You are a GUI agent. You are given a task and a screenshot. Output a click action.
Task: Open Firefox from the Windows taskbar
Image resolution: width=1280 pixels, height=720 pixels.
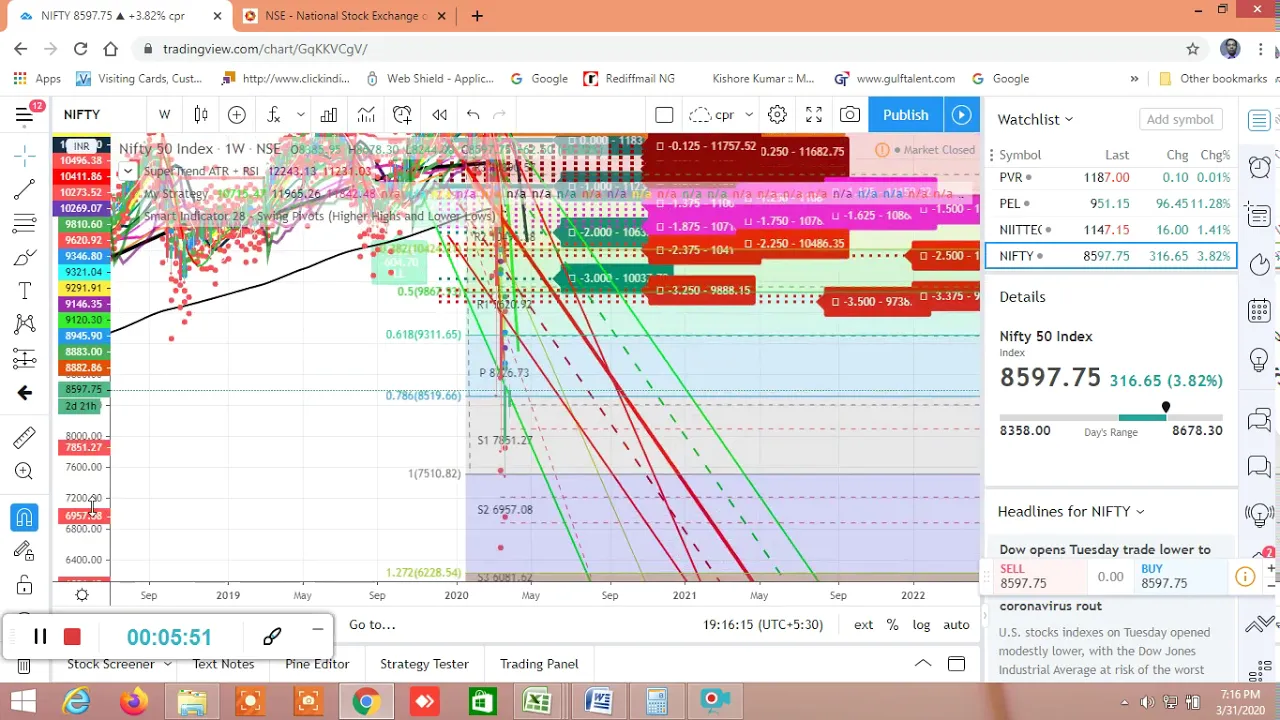click(x=132, y=702)
